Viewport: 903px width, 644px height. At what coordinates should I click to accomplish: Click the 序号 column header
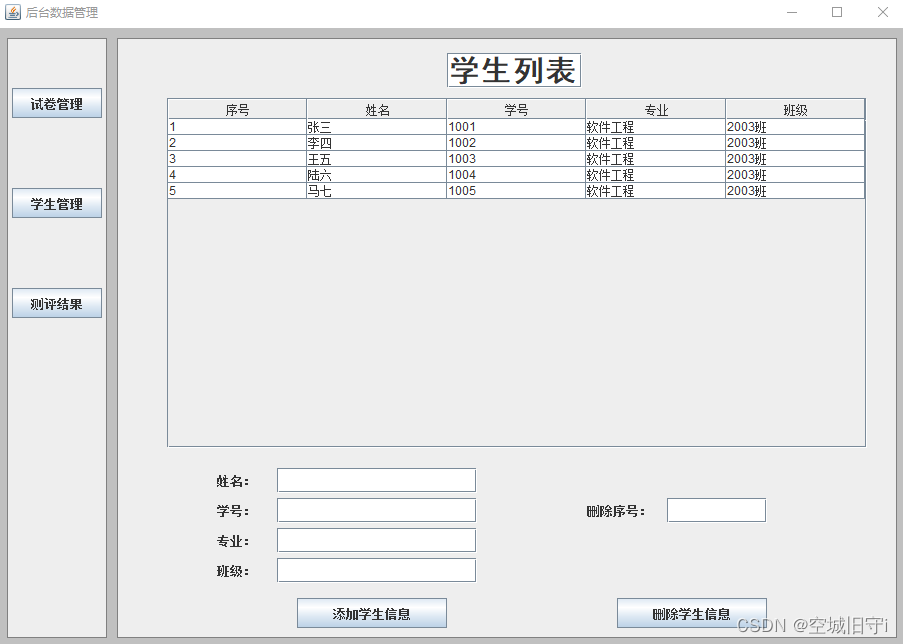point(236,108)
